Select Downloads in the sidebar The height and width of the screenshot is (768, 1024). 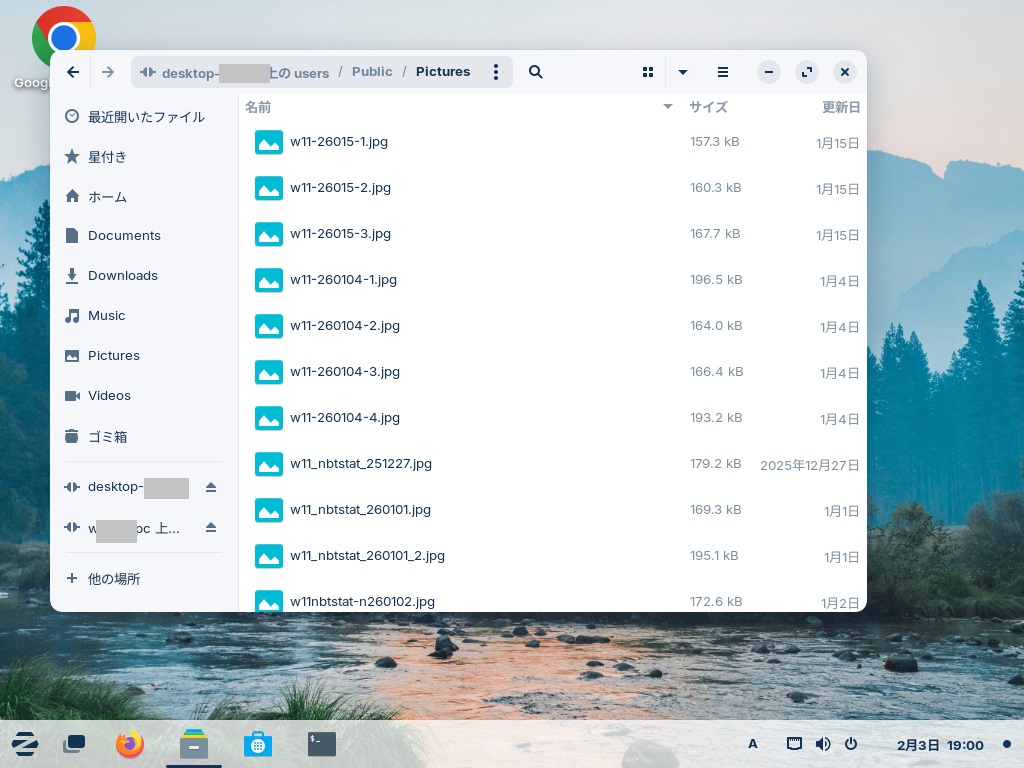(x=122, y=276)
